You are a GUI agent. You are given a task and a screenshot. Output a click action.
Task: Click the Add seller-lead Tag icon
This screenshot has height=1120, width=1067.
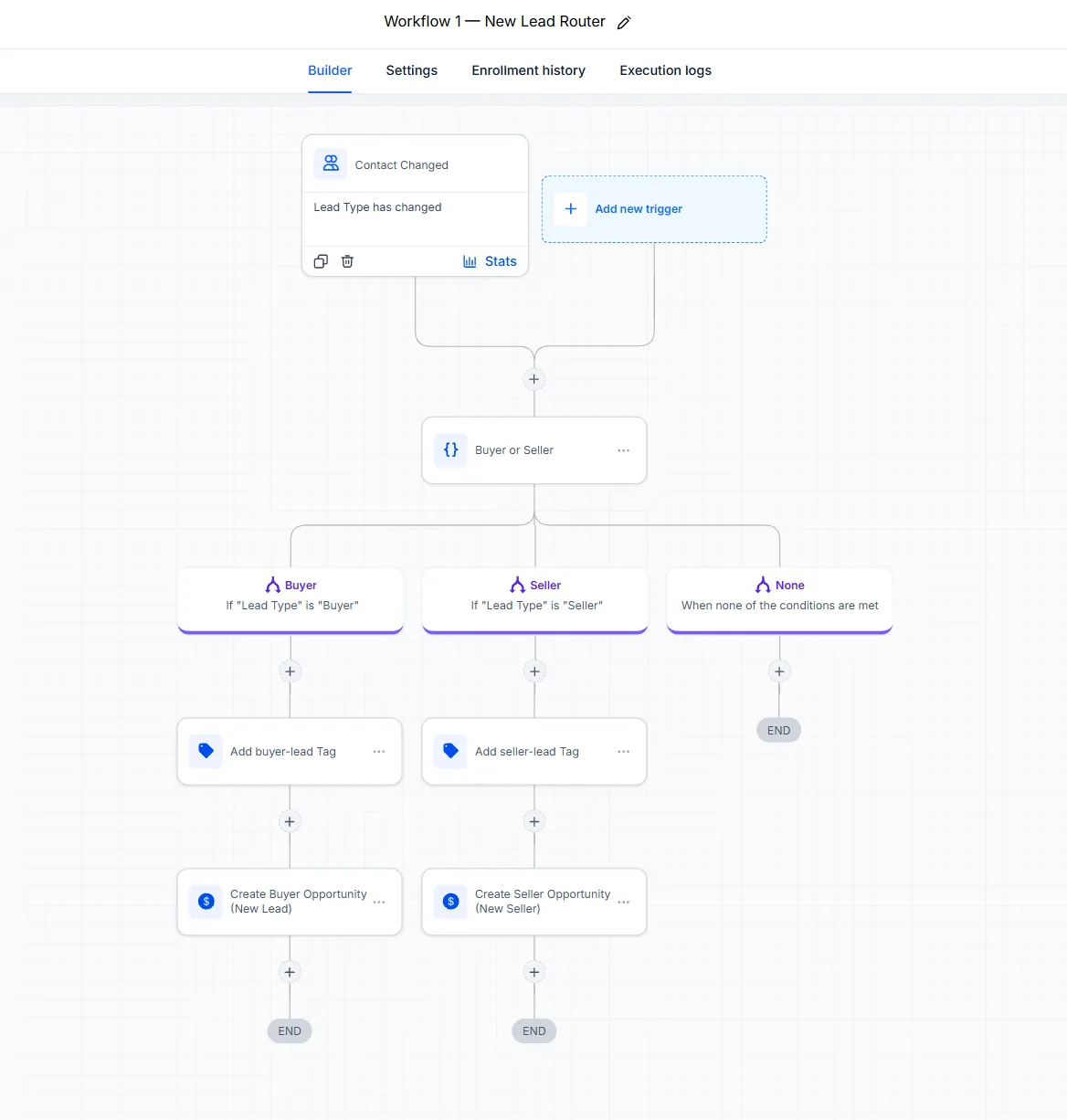click(451, 751)
